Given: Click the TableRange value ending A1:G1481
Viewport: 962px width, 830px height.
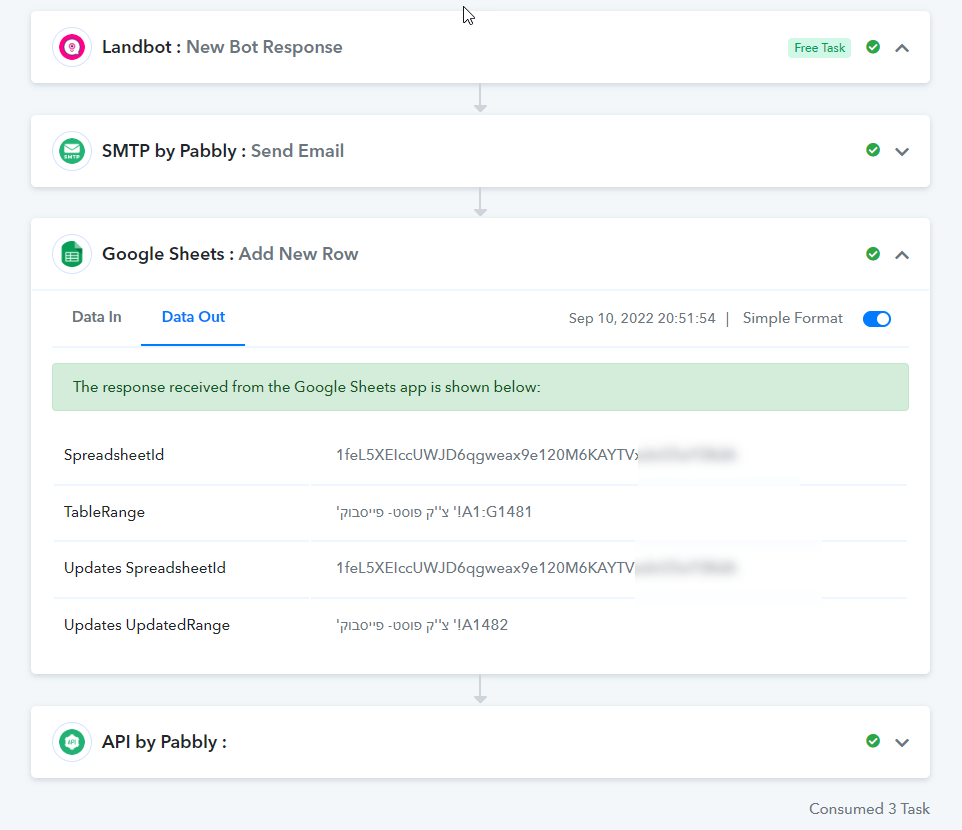Looking at the screenshot, I should click(x=434, y=512).
